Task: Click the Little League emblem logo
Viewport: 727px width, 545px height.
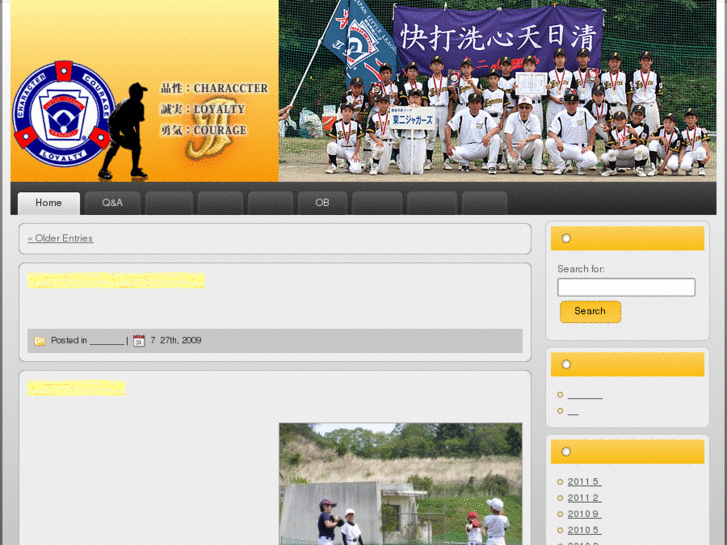Action: click(x=64, y=114)
